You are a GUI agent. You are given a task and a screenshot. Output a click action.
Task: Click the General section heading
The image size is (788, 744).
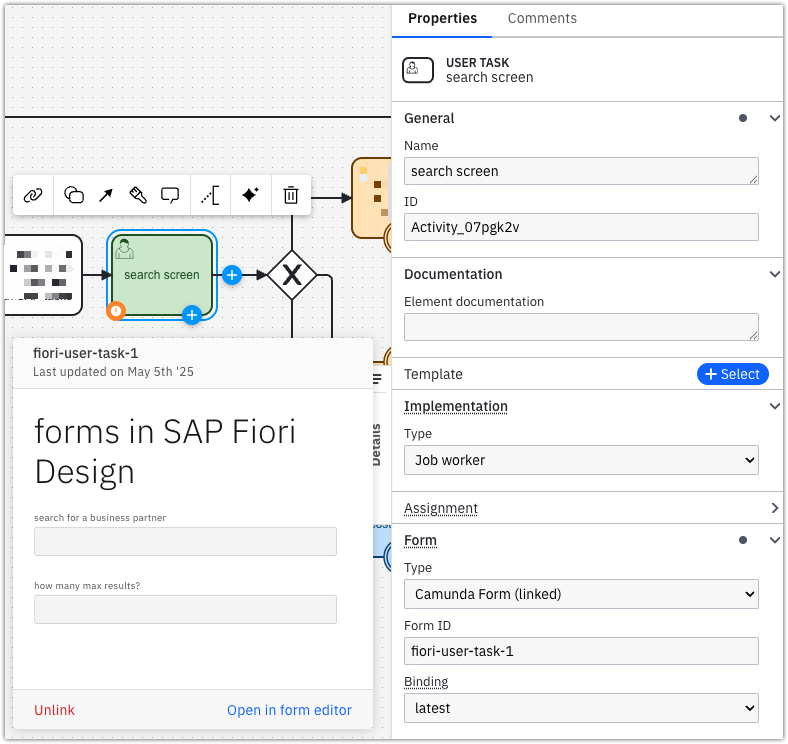pos(429,118)
